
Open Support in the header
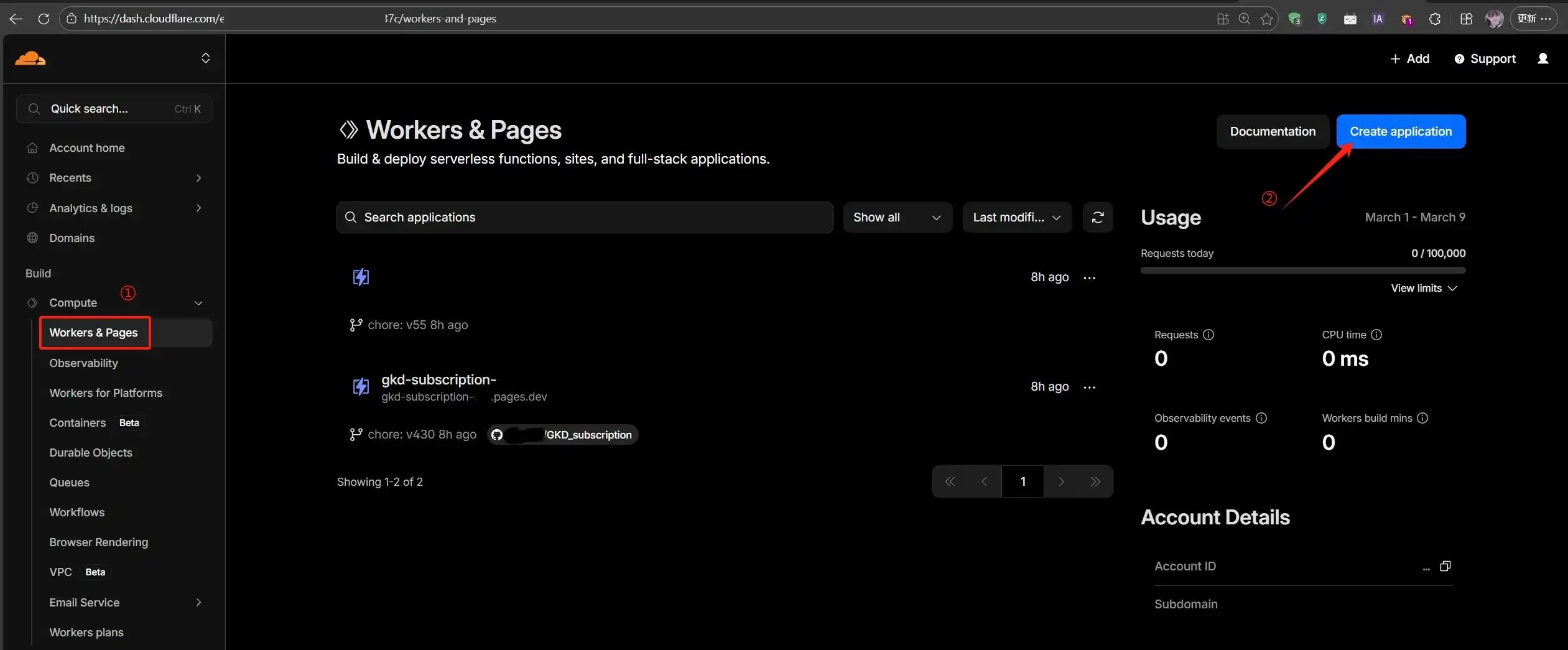click(1485, 58)
